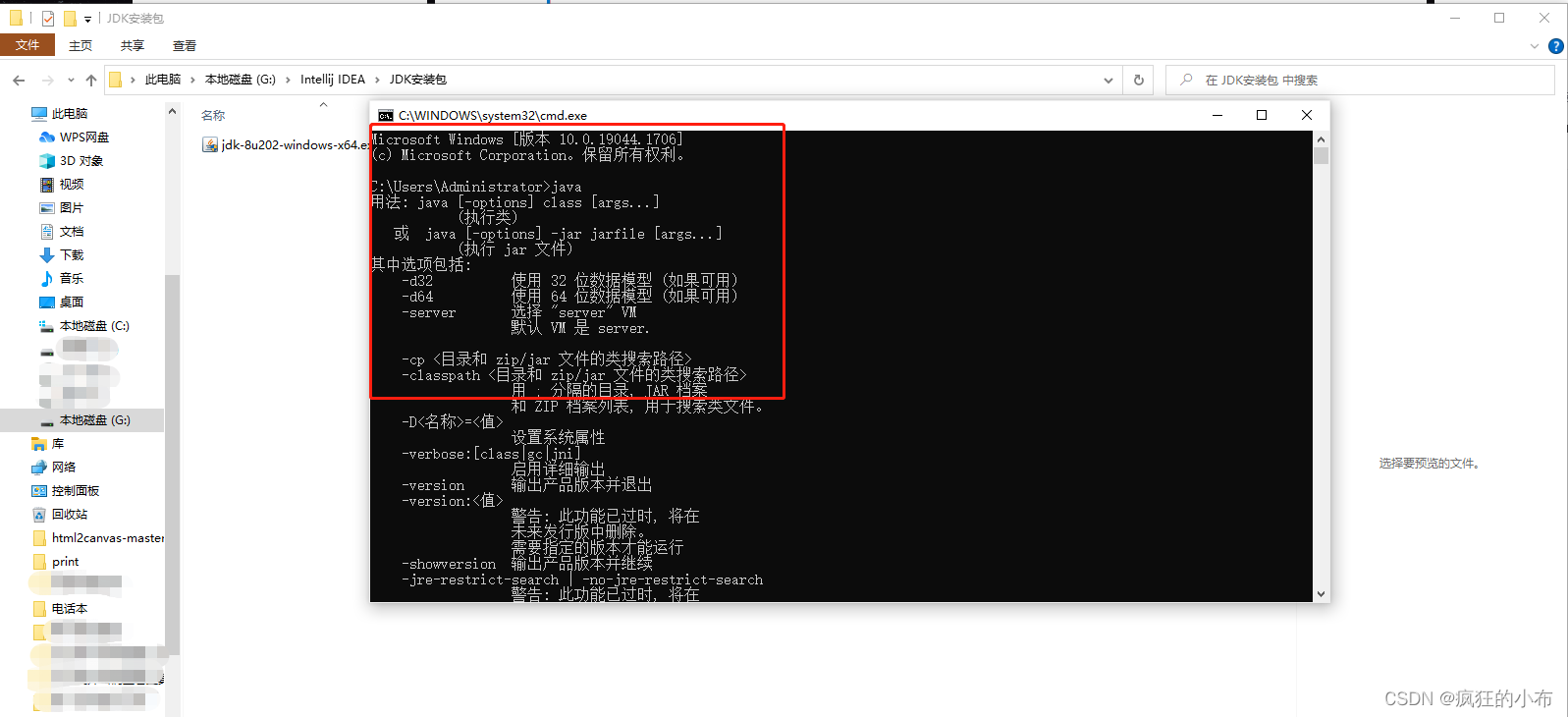Click scroll up arrow of navigation pane
Screen dimensions: 1568x717
172,111
